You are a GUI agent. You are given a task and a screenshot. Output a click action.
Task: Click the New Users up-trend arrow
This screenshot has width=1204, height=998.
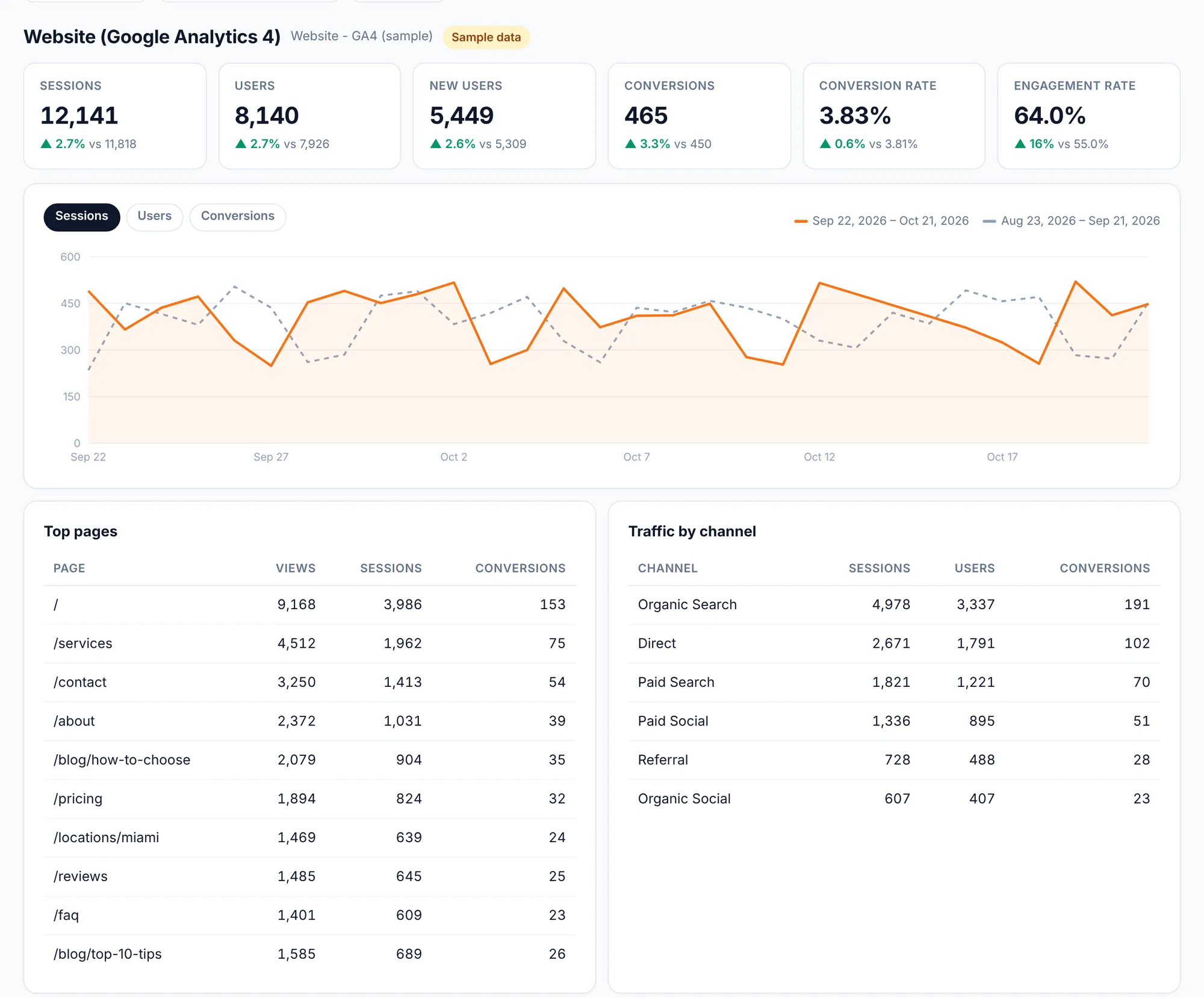(x=436, y=144)
